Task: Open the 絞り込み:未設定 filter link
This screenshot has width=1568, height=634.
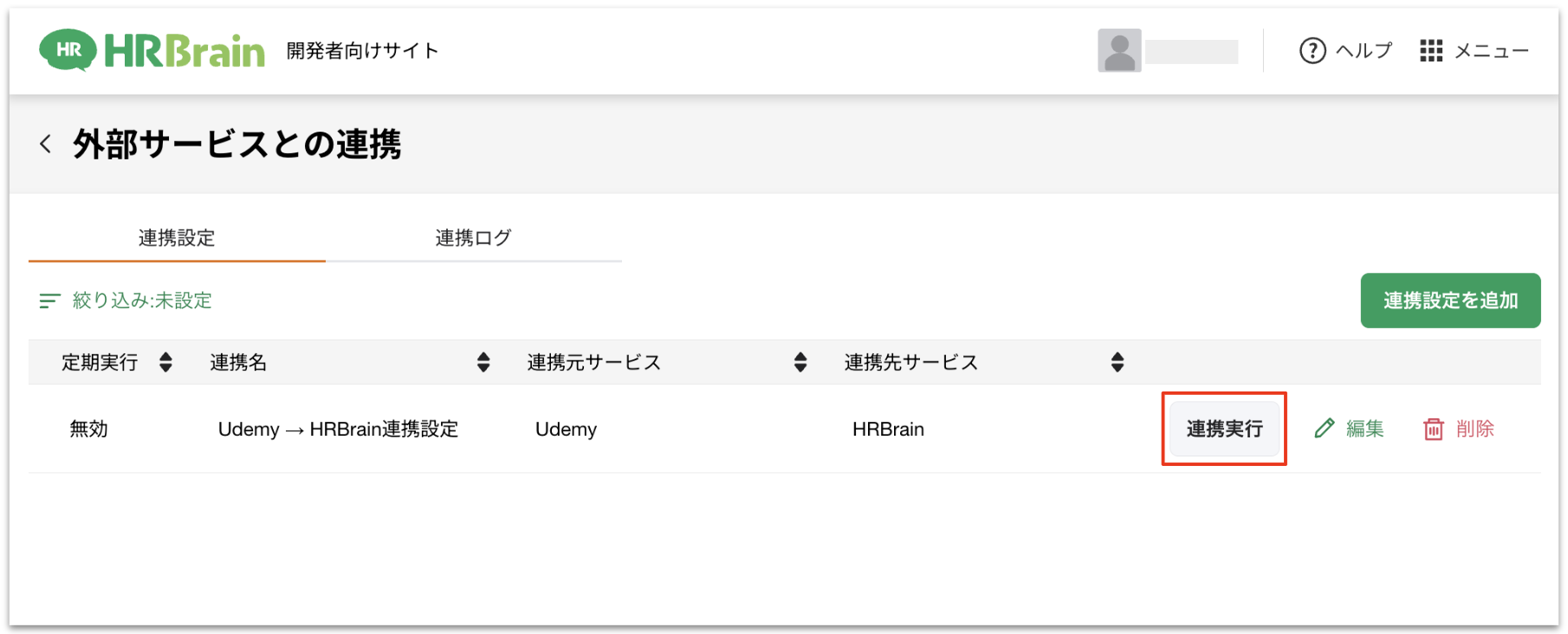Action: pos(142,301)
